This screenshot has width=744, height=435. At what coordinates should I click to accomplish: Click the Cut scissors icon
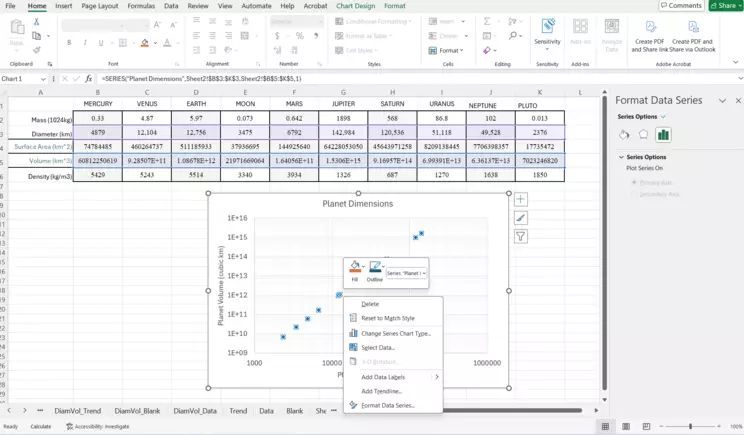click(37, 22)
